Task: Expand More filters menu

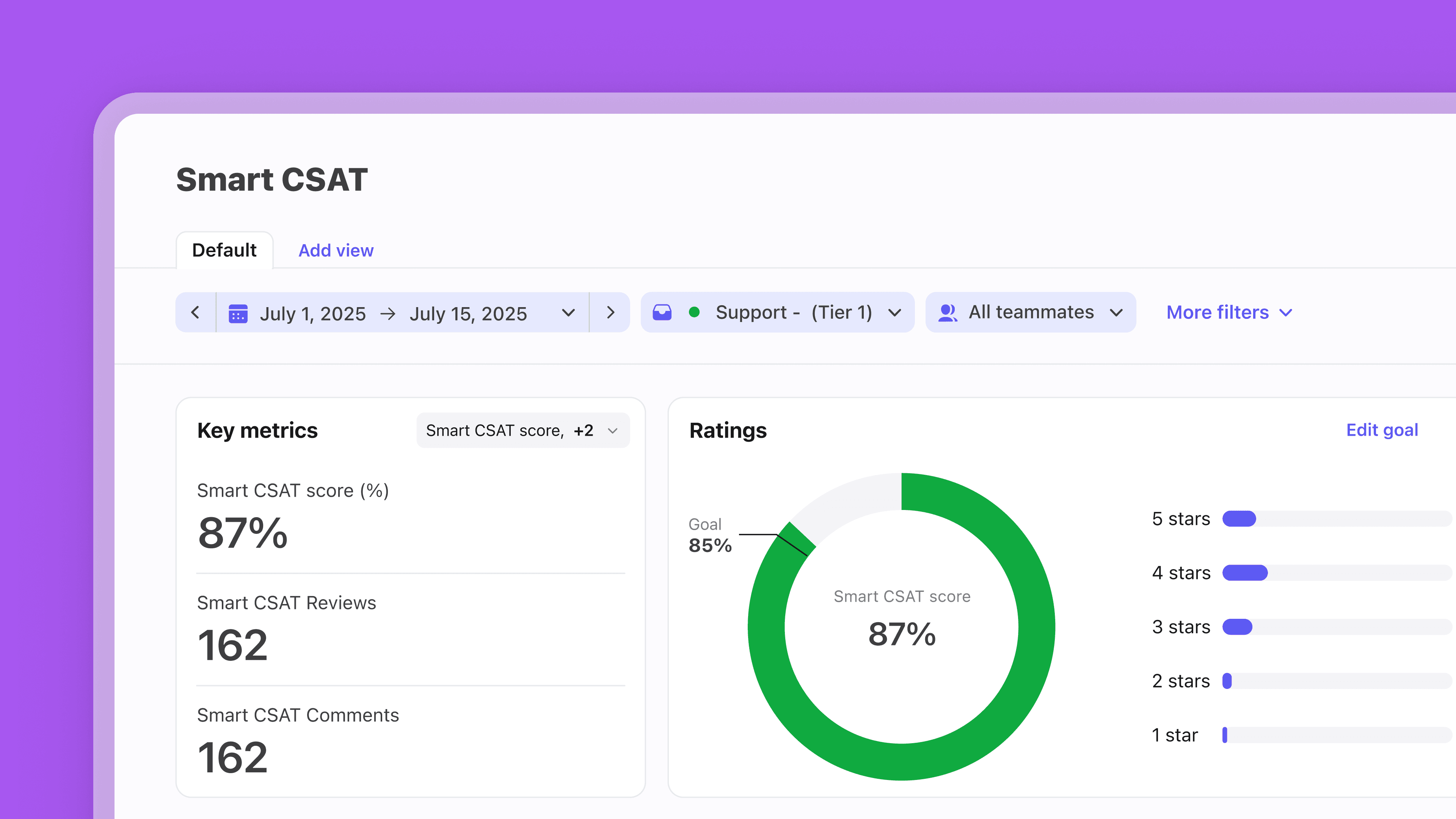Action: (x=1229, y=312)
